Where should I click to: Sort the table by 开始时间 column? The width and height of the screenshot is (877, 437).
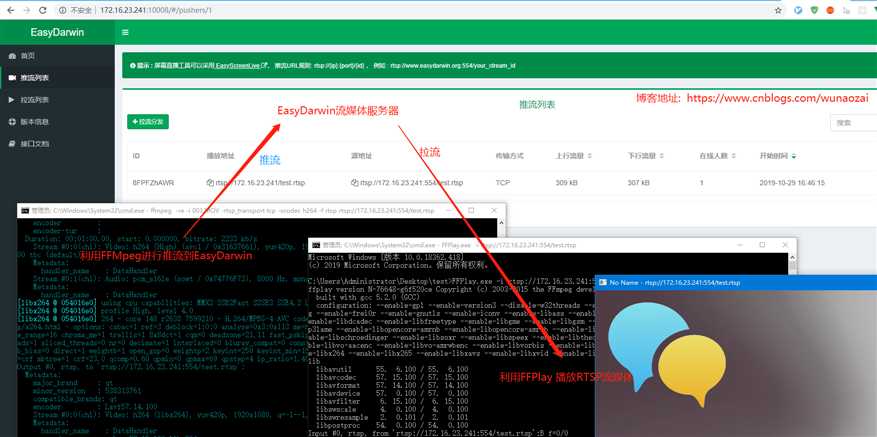click(778, 156)
